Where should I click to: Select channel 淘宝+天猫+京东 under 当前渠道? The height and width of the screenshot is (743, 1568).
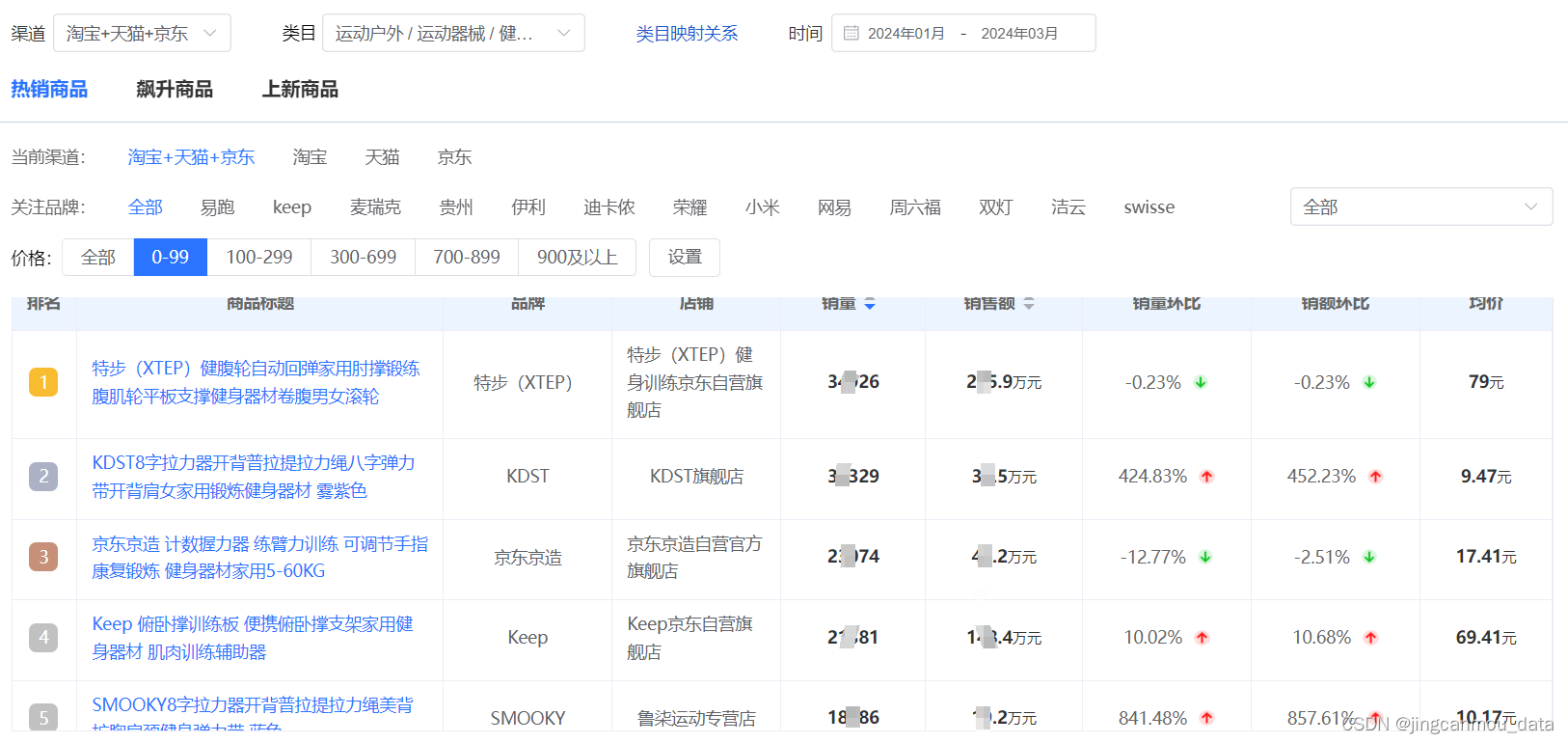[x=191, y=157]
